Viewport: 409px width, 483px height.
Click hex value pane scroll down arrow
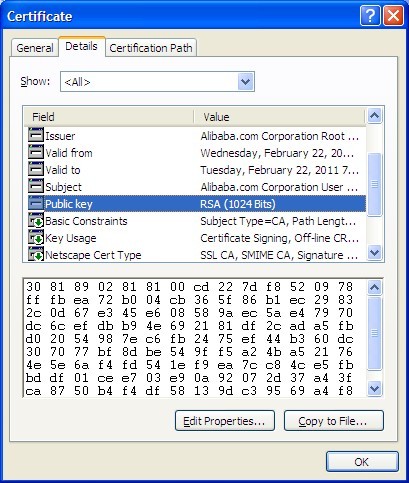click(x=374, y=388)
